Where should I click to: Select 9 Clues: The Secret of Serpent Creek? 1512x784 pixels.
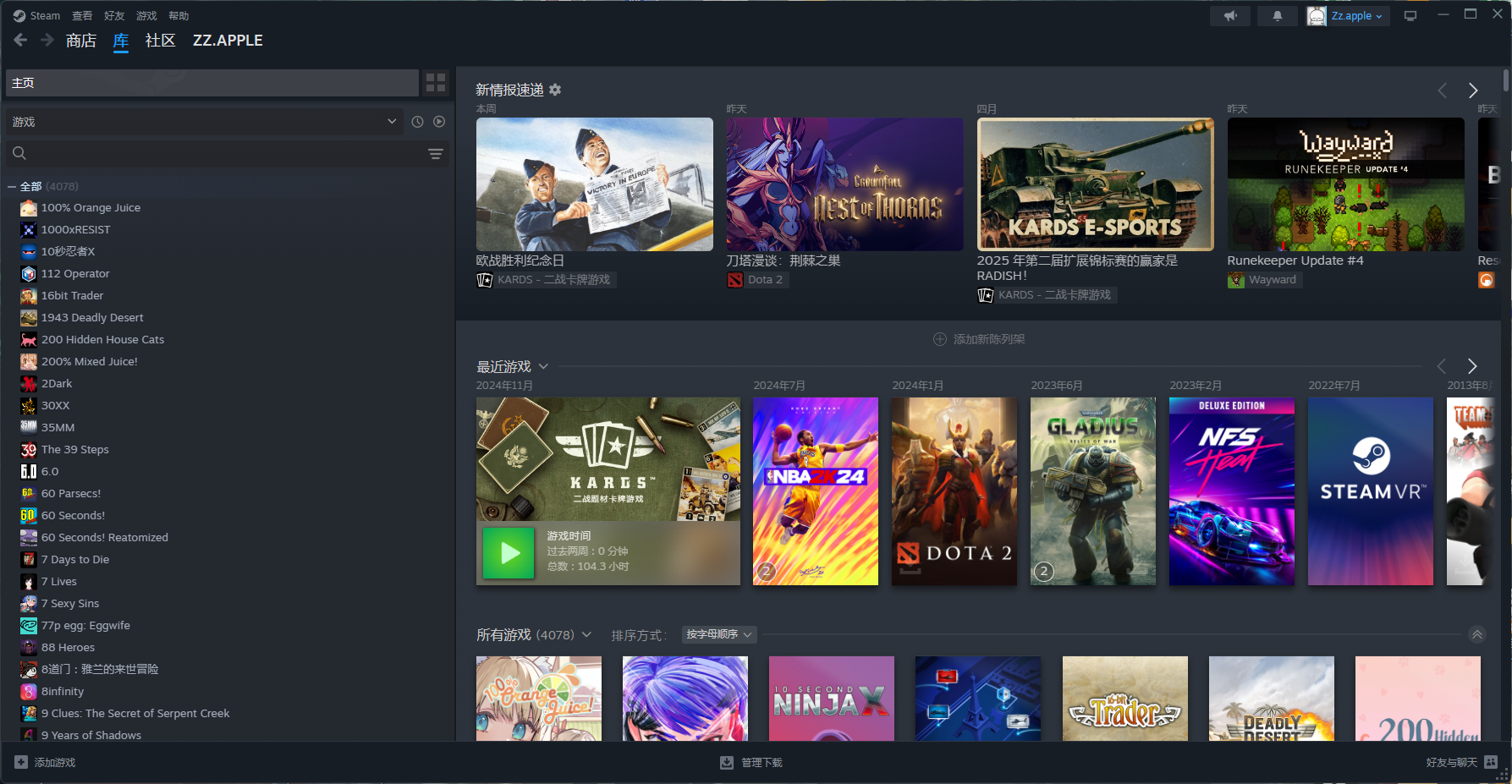pyautogui.click(x=135, y=714)
